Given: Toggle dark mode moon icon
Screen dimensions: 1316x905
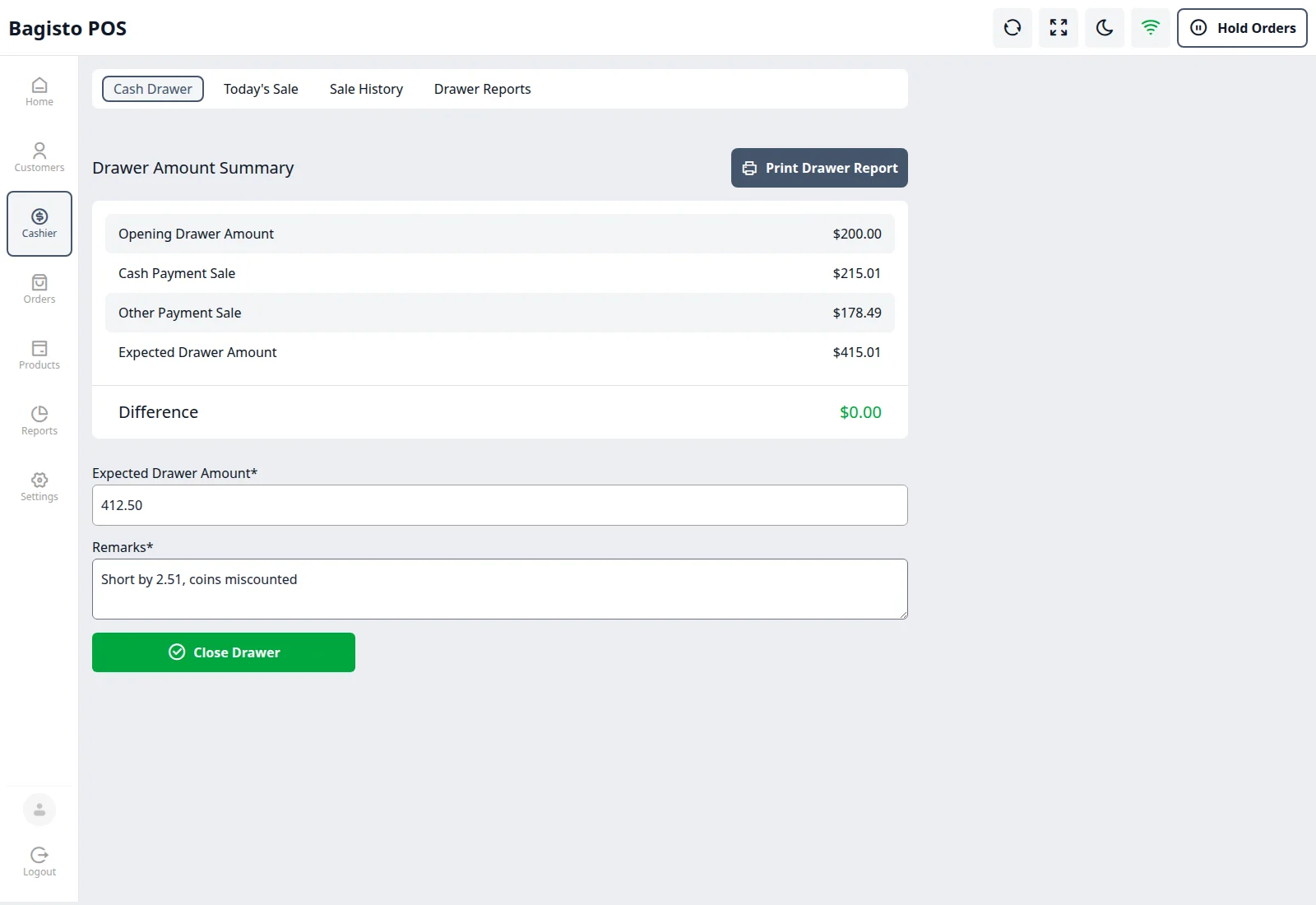Looking at the screenshot, I should point(1105,28).
